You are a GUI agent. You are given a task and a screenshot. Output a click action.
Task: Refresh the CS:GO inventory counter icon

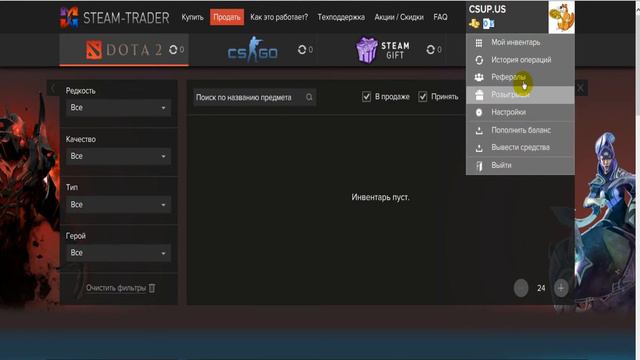tap(302, 50)
